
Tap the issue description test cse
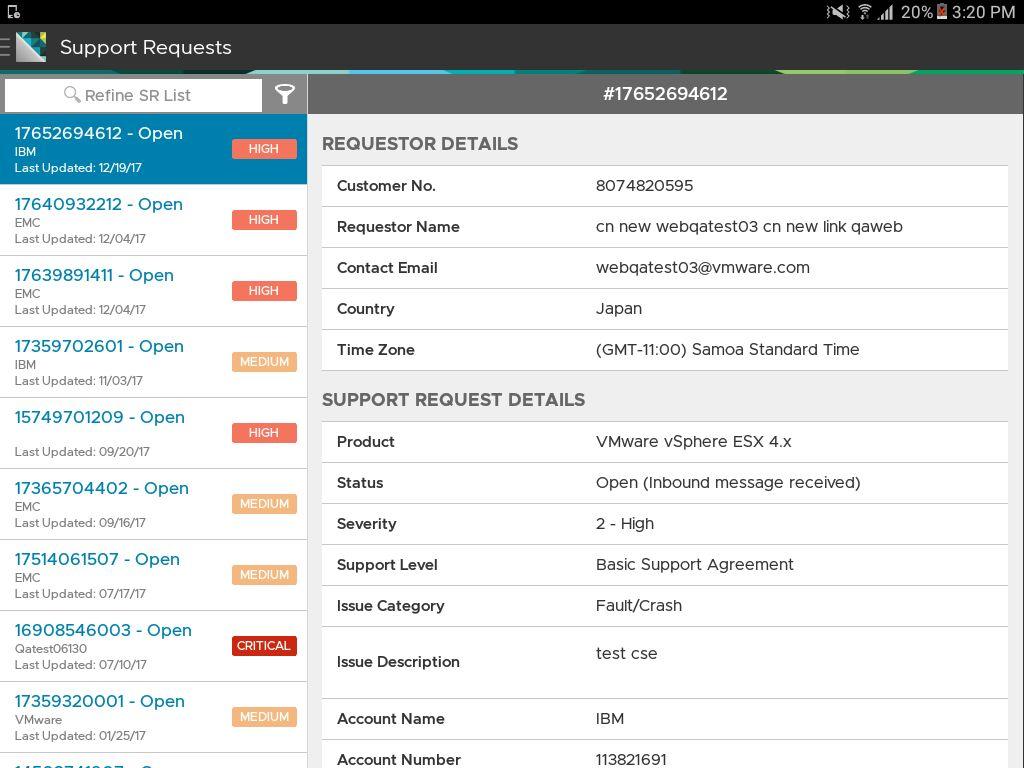pos(626,654)
